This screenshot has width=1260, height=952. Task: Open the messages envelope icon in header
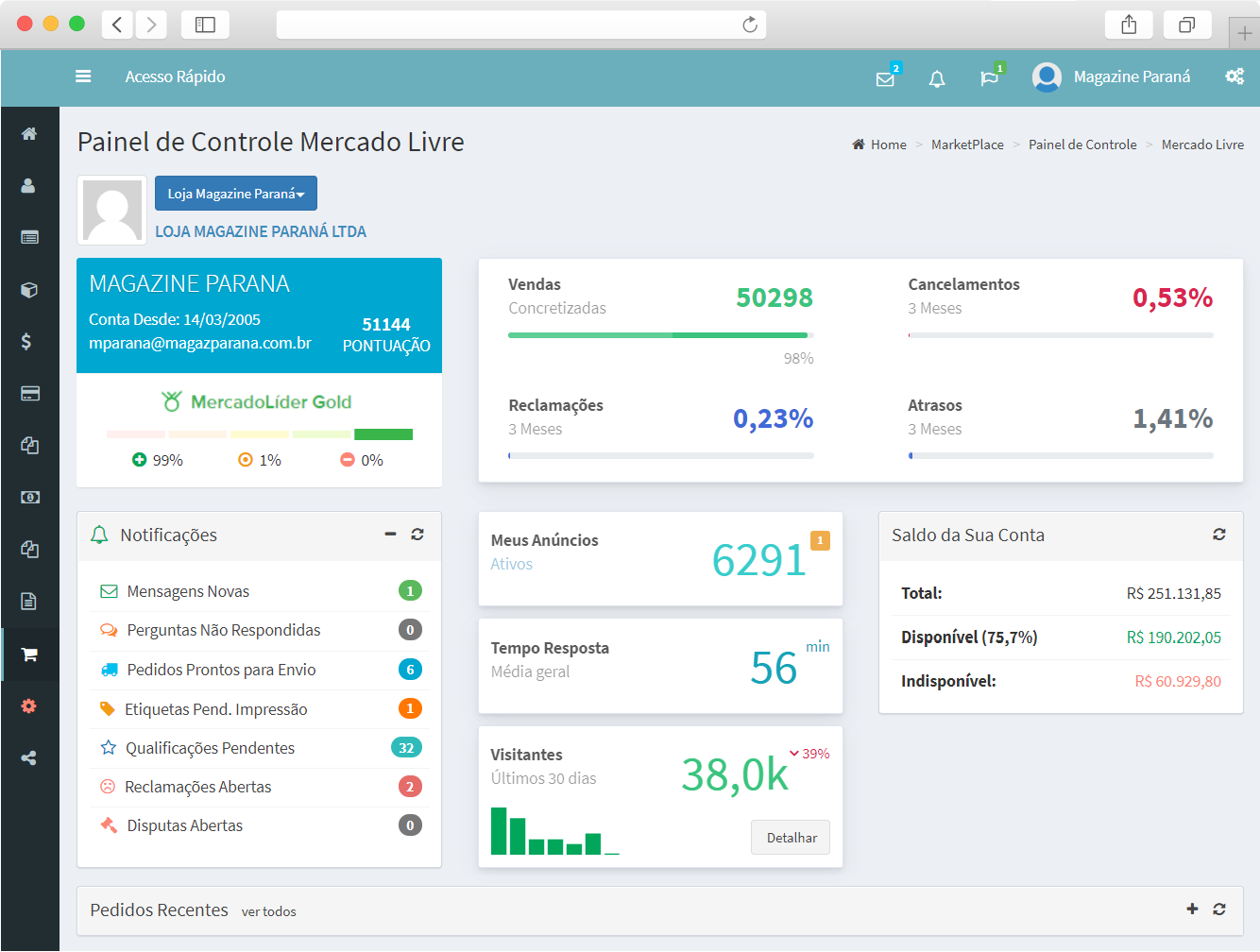click(885, 78)
